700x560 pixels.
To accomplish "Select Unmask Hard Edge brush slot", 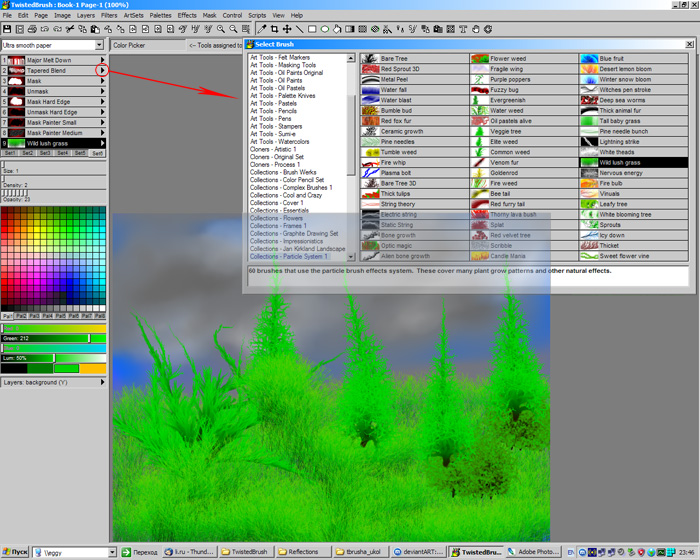I will (x=54, y=112).
